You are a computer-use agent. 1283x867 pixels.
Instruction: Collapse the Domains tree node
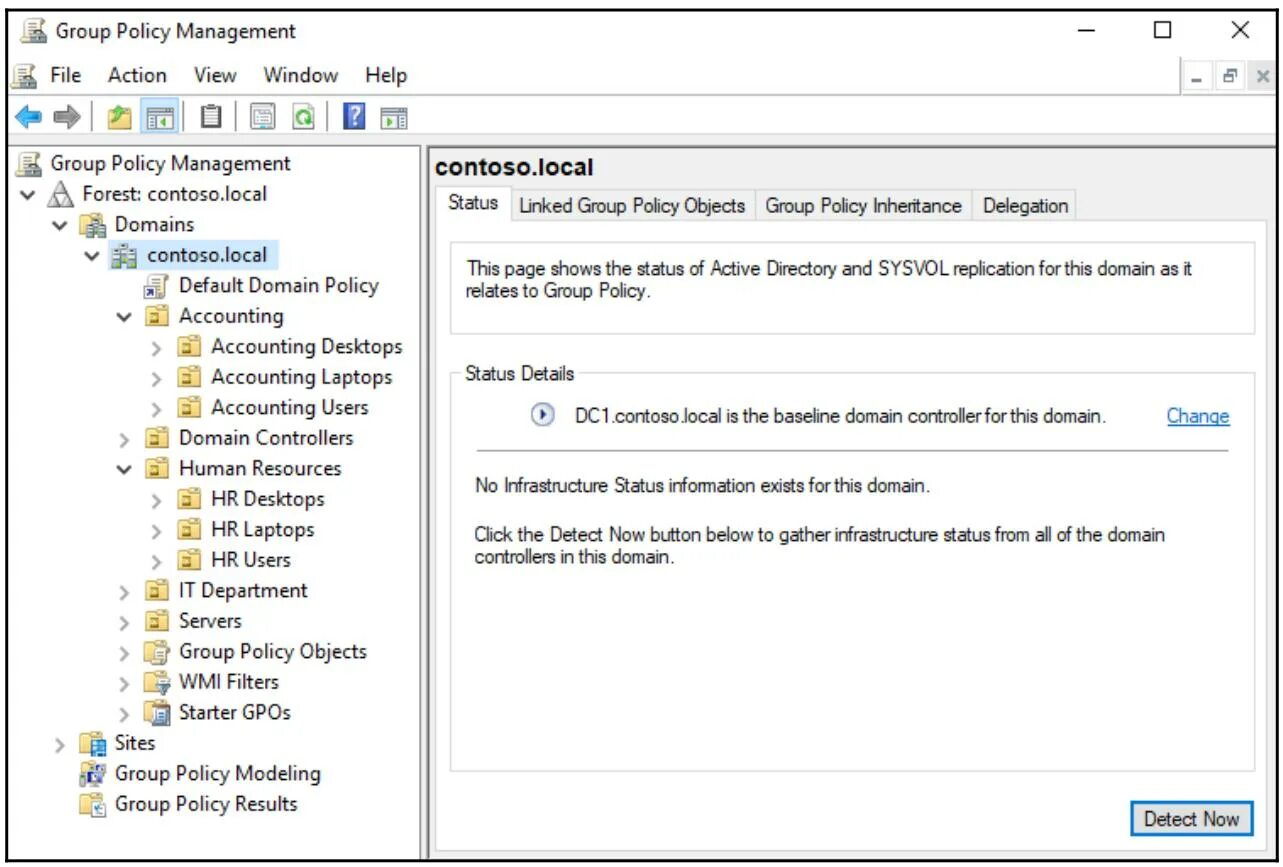pos(61,226)
